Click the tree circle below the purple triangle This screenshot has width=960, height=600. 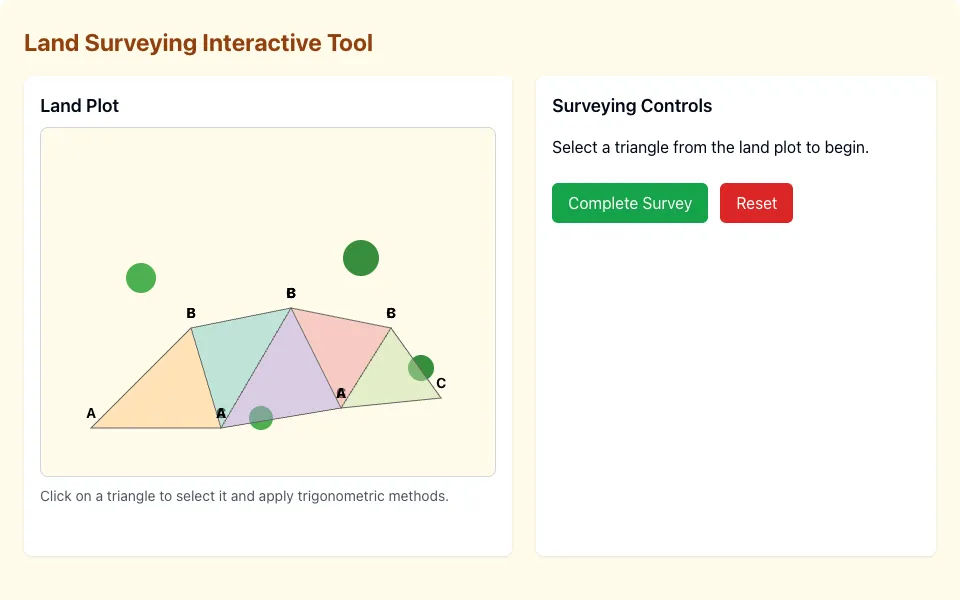point(261,418)
